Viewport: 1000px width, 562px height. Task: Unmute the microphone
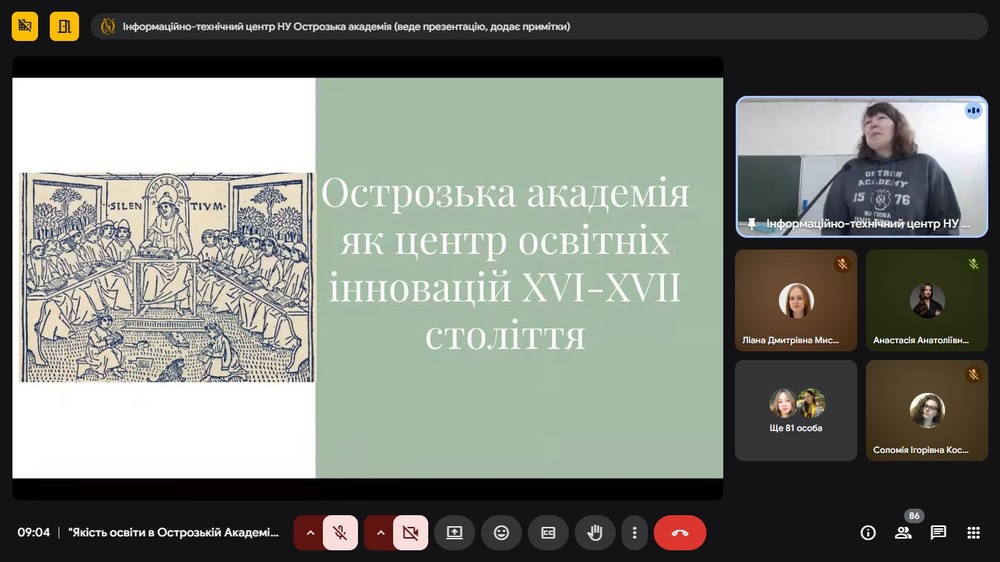point(340,533)
